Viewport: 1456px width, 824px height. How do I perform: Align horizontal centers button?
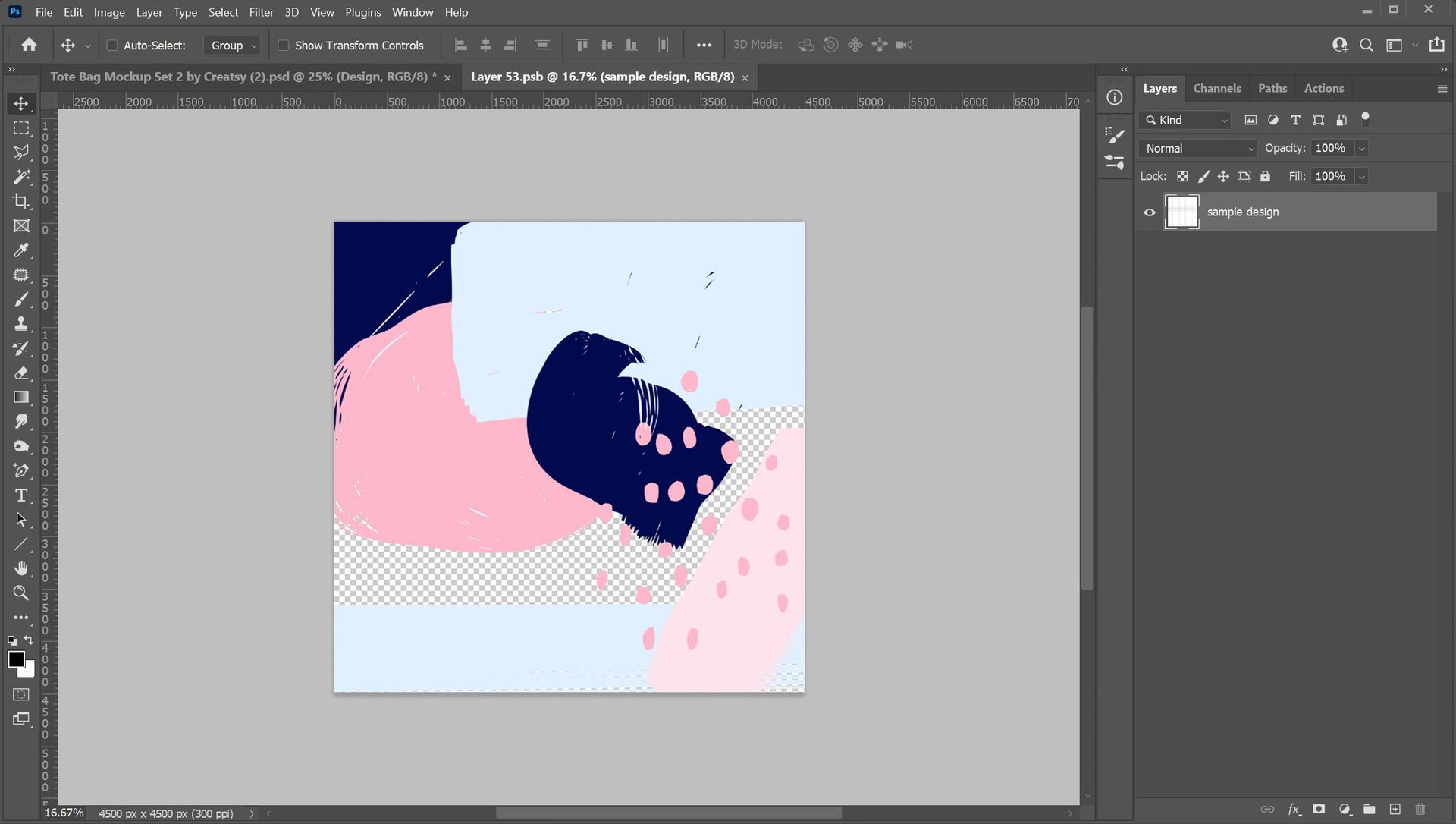(485, 45)
